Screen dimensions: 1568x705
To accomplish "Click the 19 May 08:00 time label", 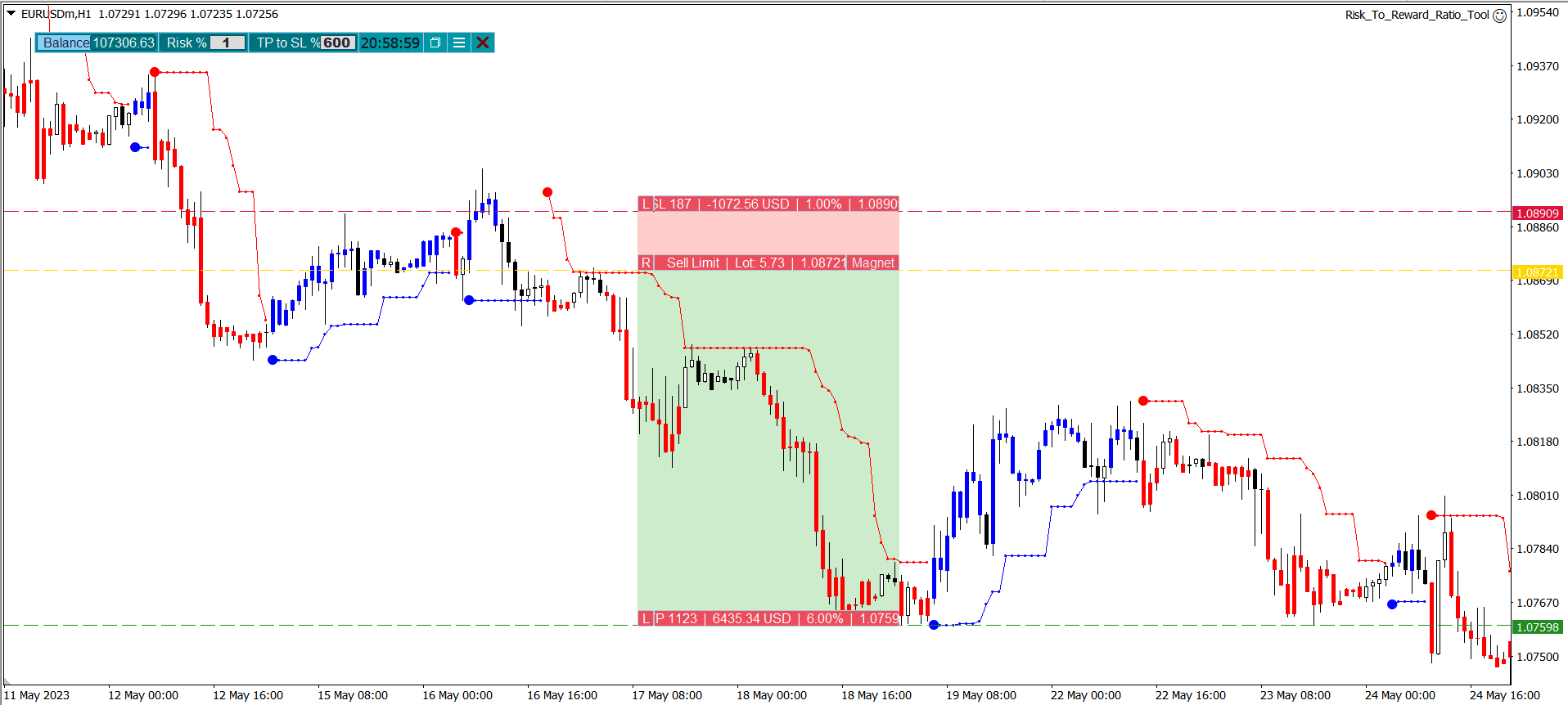I will click(981, 695).
